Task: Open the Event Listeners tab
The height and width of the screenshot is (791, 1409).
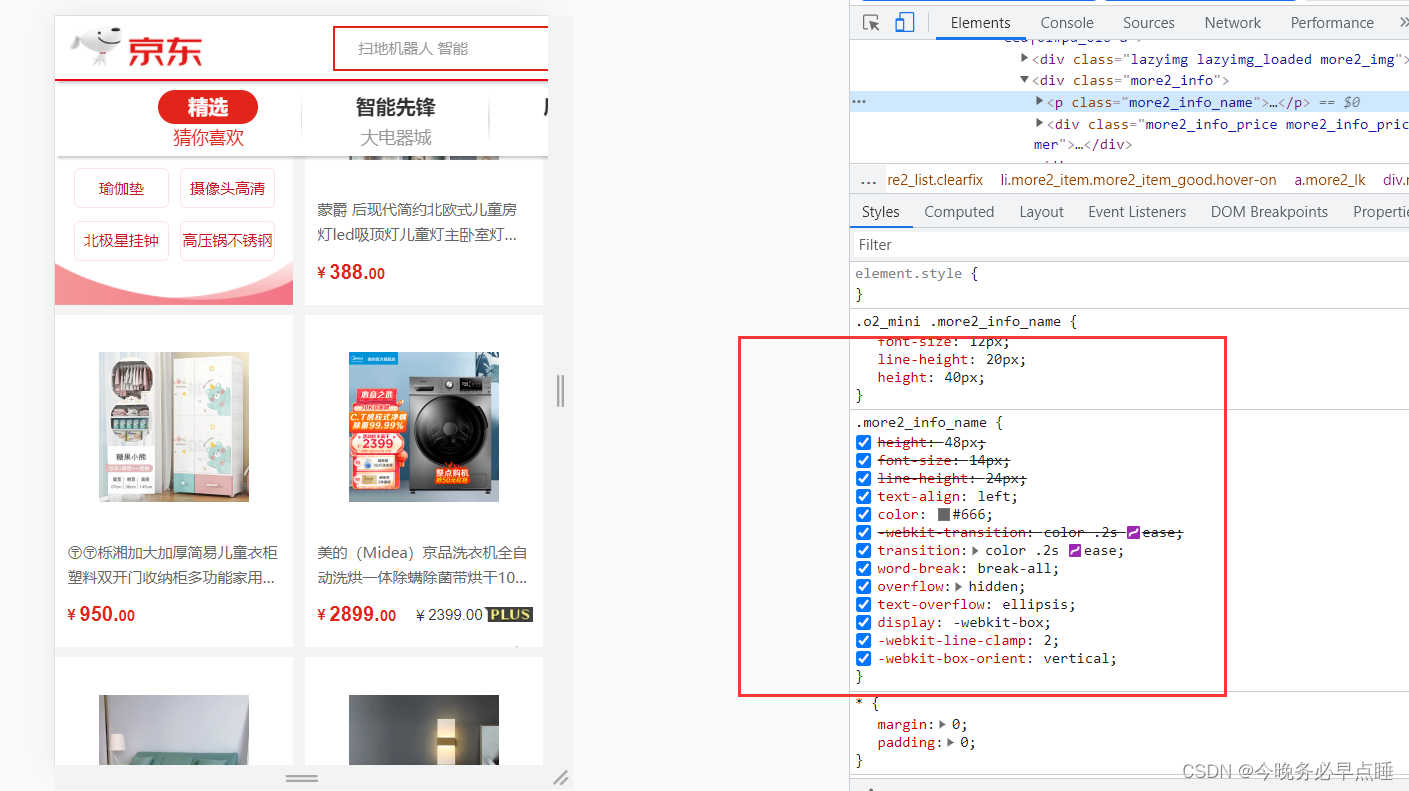Action: pos(1137,212)
